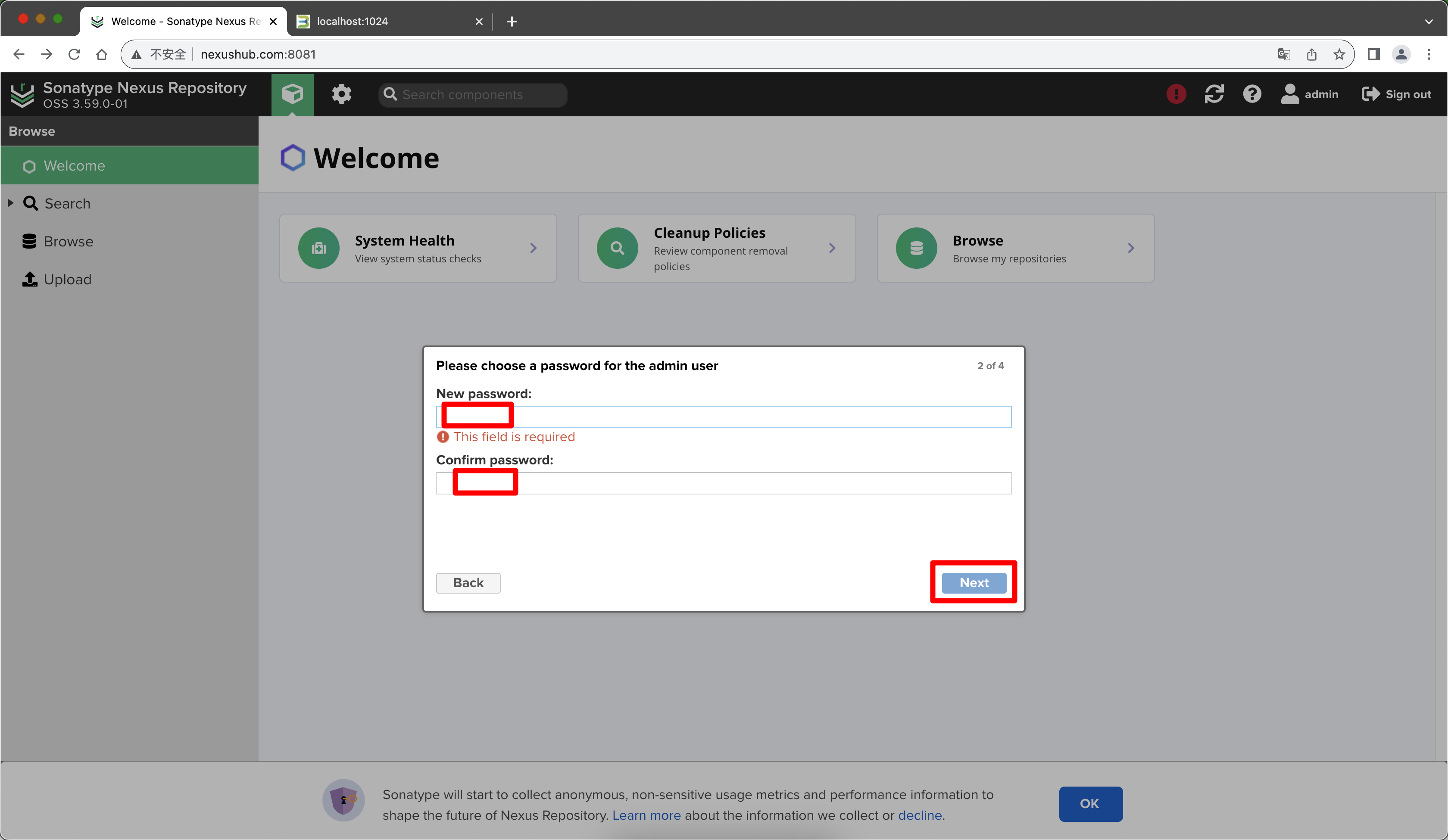The height and width of the screenshot is (840, 1448).
Task: Go forward in browser history
Action: (x=47, y=54)
